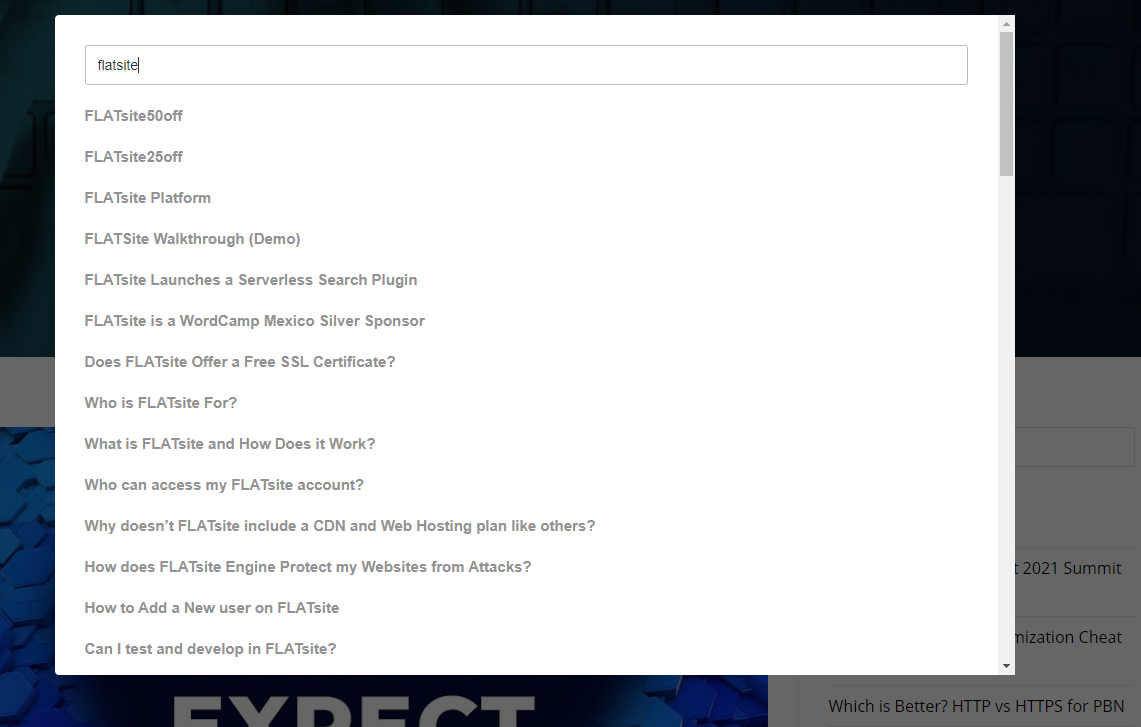Open the Which is Better? HTTP vs HTTPS link
The image size is (1141, 727).
pos(976,706)
